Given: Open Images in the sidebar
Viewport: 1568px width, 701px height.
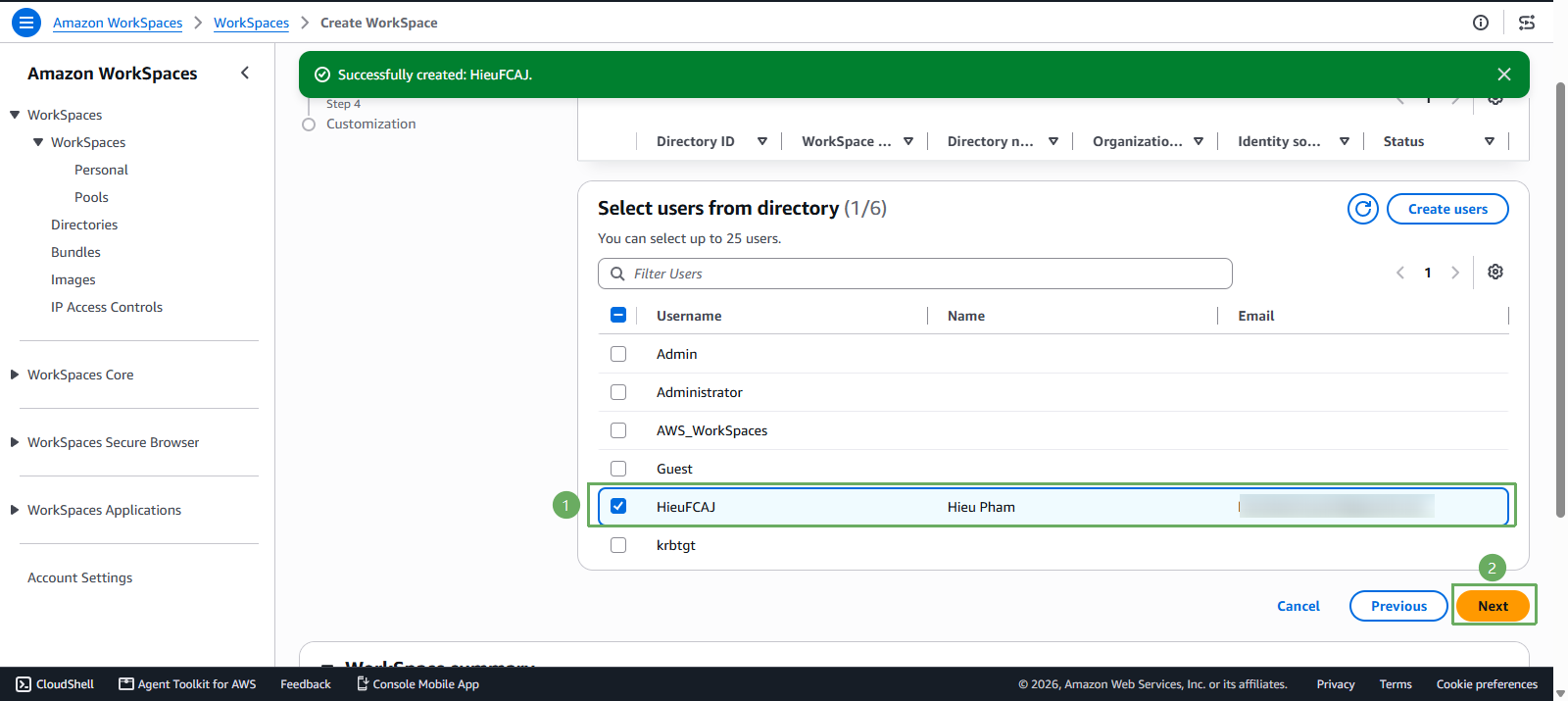Looking at the screenshot, I should tap(73, 279).
